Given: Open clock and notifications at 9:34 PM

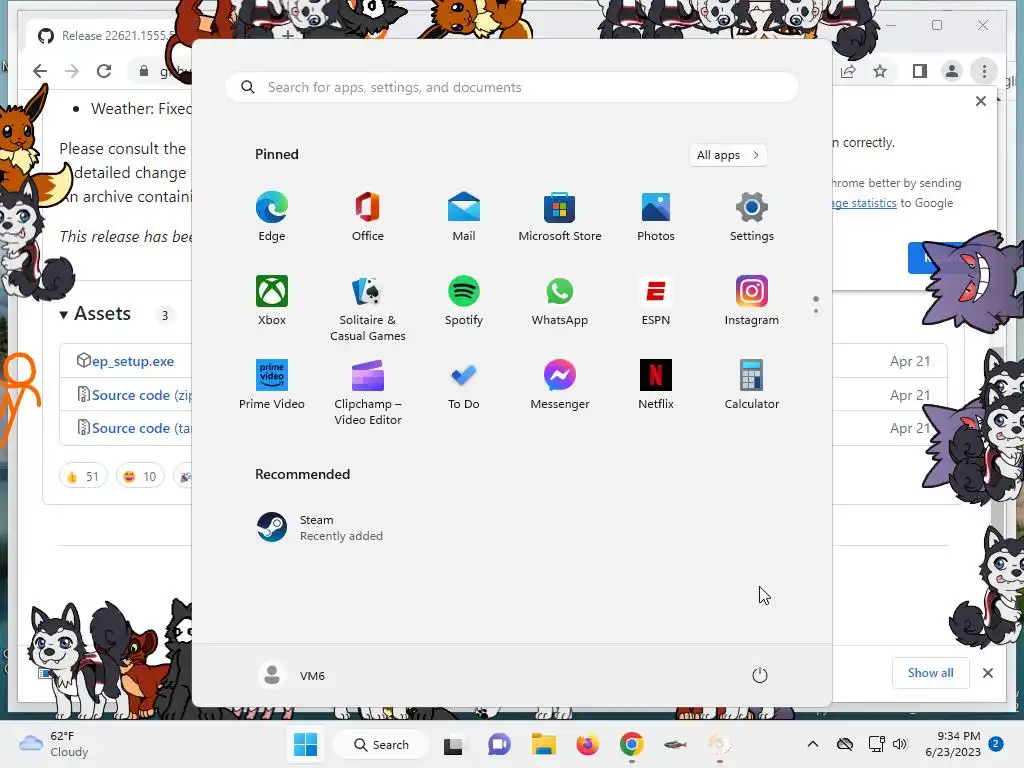Looking at the screenshot, I should tap(953, 744).
